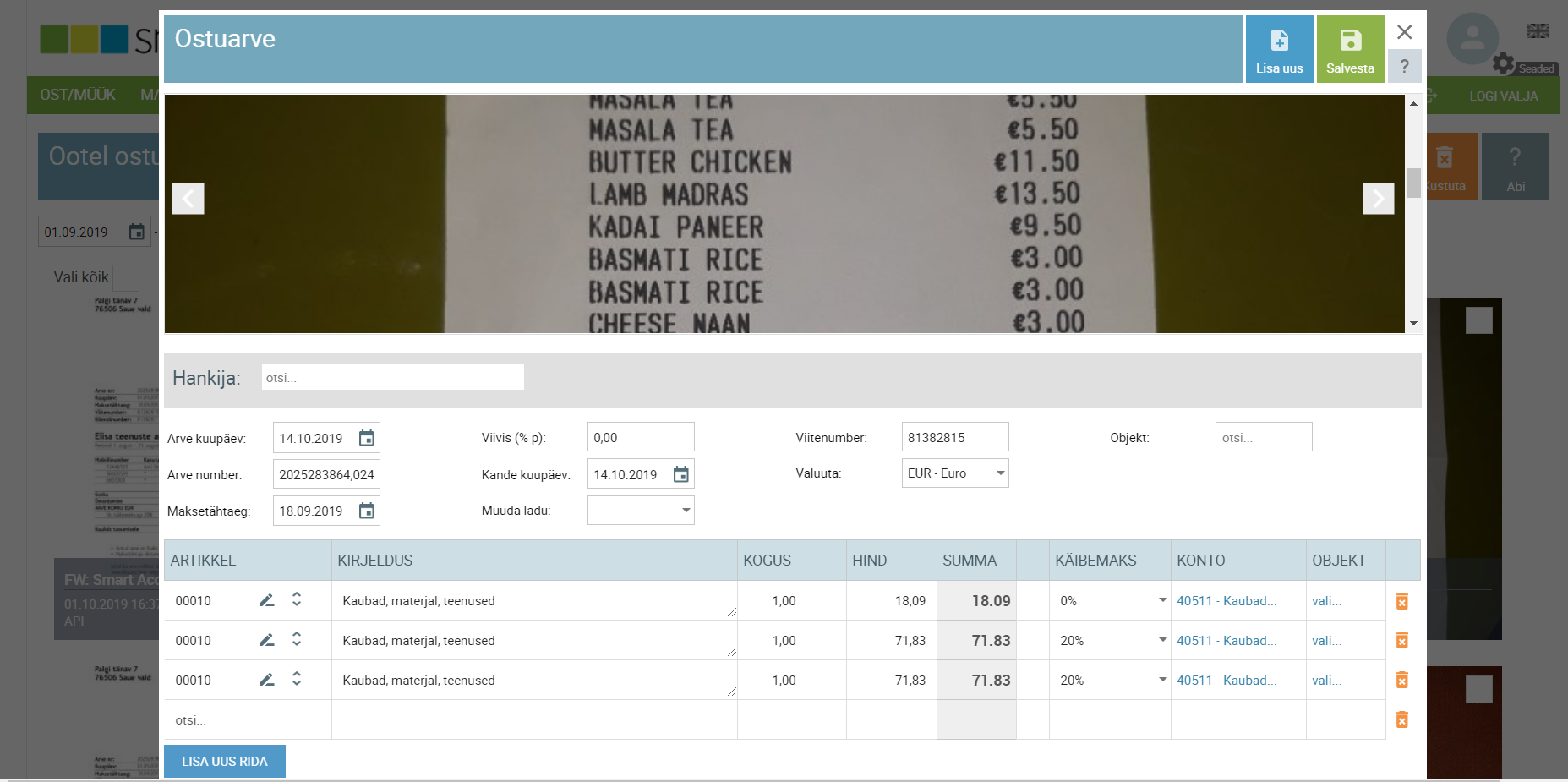Save the invoice with the Salvesta icon
The width and height of the screenshot is (1568, 782).
coord(1350,40)
